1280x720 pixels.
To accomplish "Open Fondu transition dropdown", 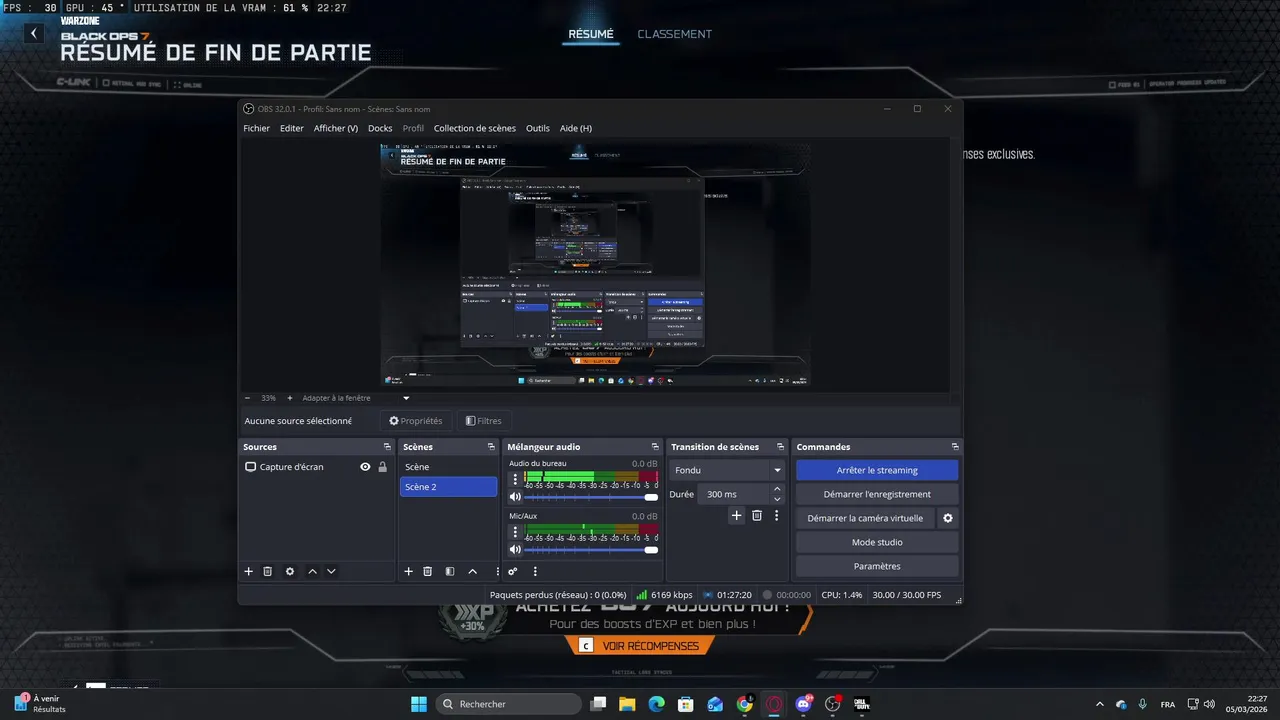I will click(x=727, y=470).
